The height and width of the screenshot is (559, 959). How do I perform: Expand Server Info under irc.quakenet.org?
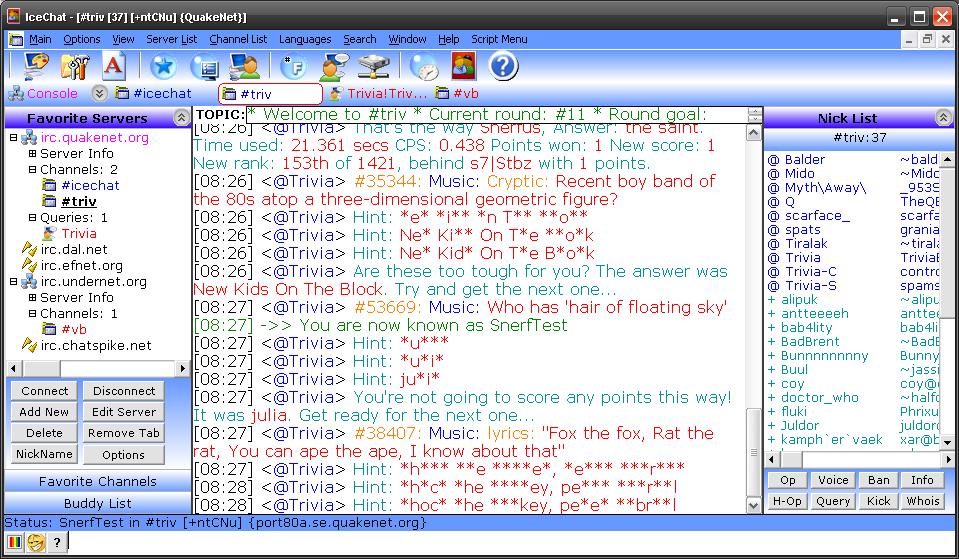coord(32,154)
